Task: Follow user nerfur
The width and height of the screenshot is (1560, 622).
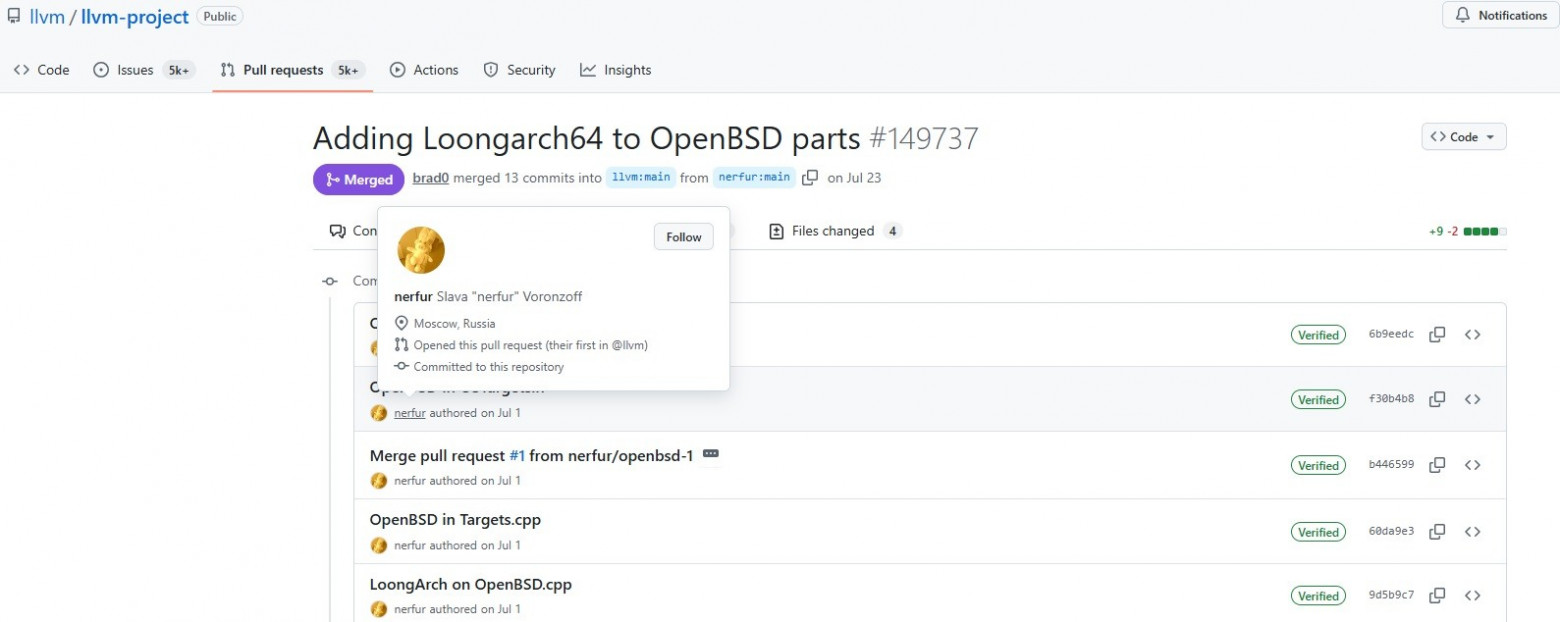Action: tap(683, 237)
